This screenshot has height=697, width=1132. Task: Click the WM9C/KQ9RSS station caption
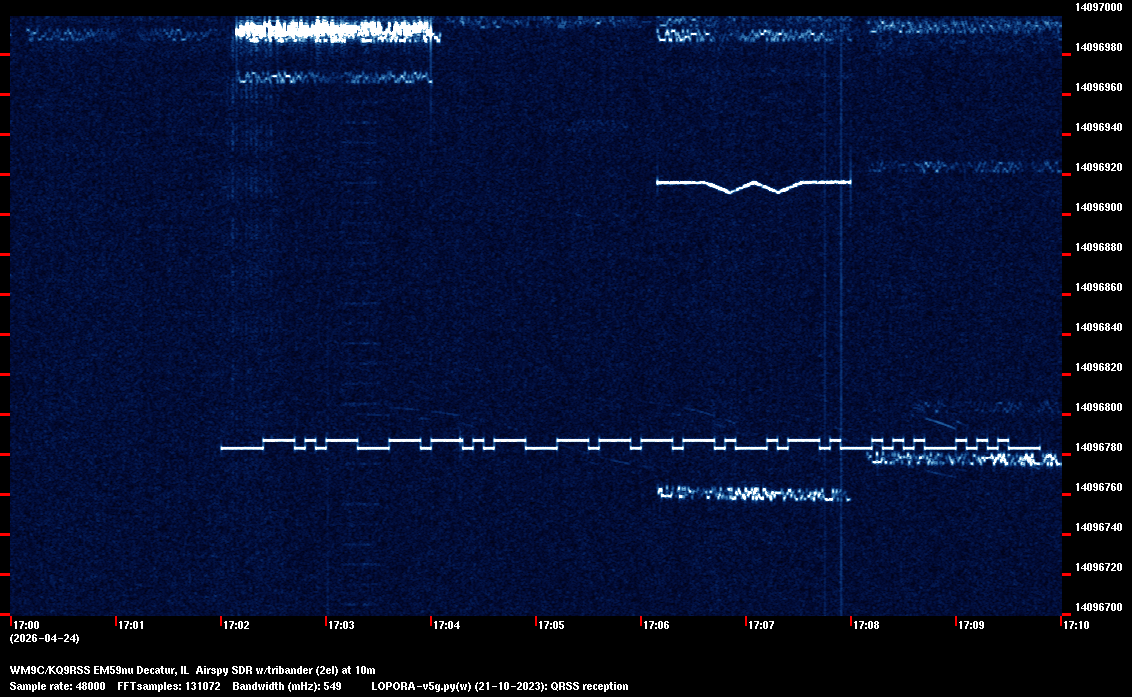click(192, 669)
